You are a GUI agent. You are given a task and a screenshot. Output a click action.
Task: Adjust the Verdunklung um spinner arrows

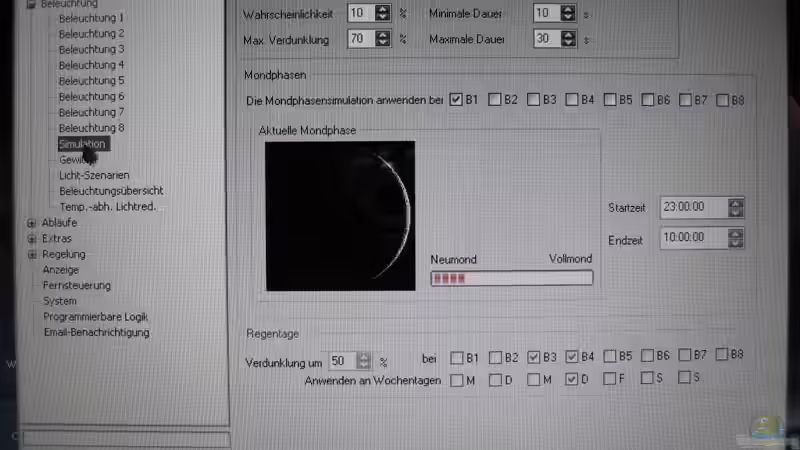point(363,361)
